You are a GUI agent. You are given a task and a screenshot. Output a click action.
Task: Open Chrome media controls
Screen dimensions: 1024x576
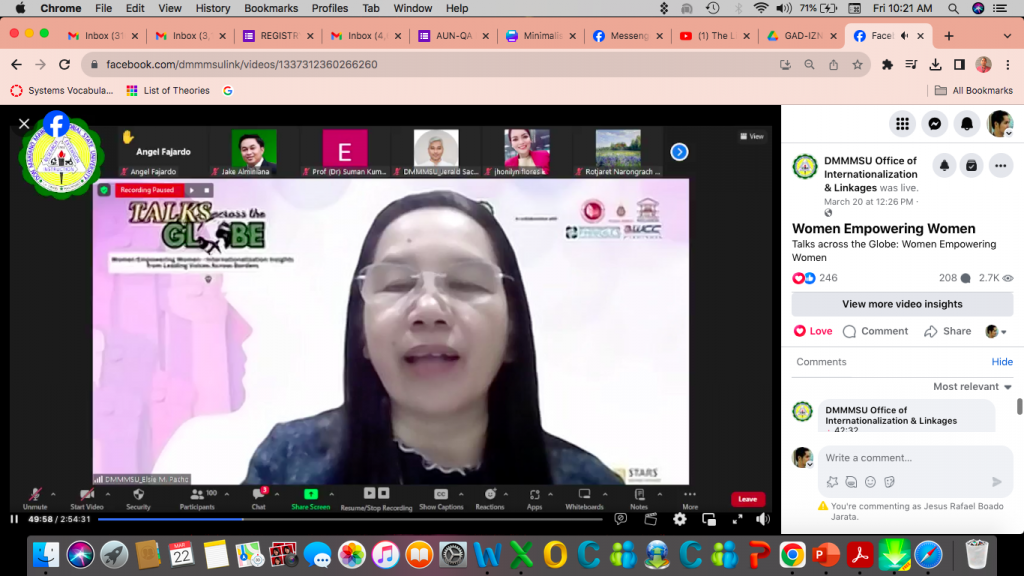pyautogui.click(x=911, y=65)
